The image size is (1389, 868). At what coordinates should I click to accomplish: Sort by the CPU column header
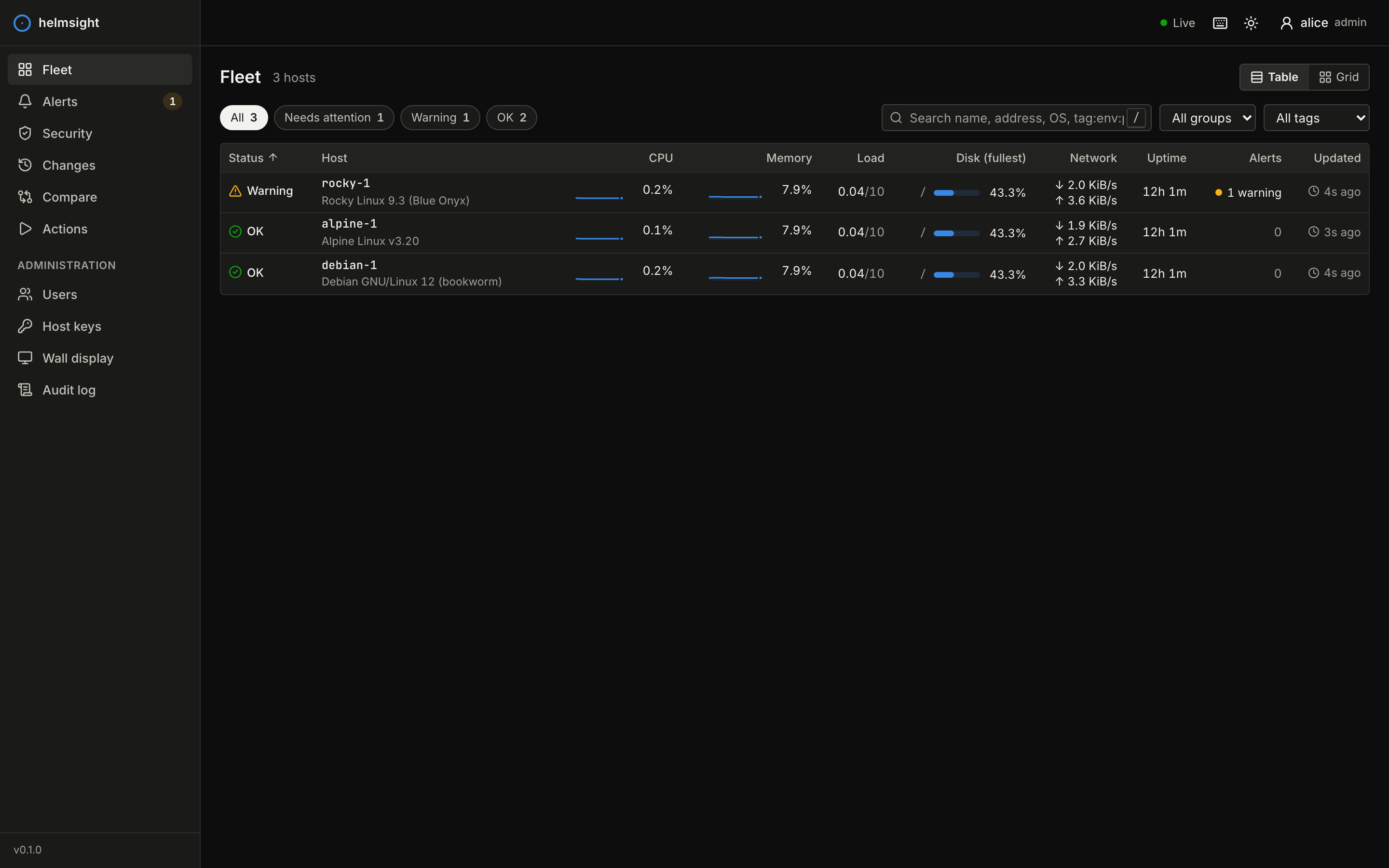(661, 158)
